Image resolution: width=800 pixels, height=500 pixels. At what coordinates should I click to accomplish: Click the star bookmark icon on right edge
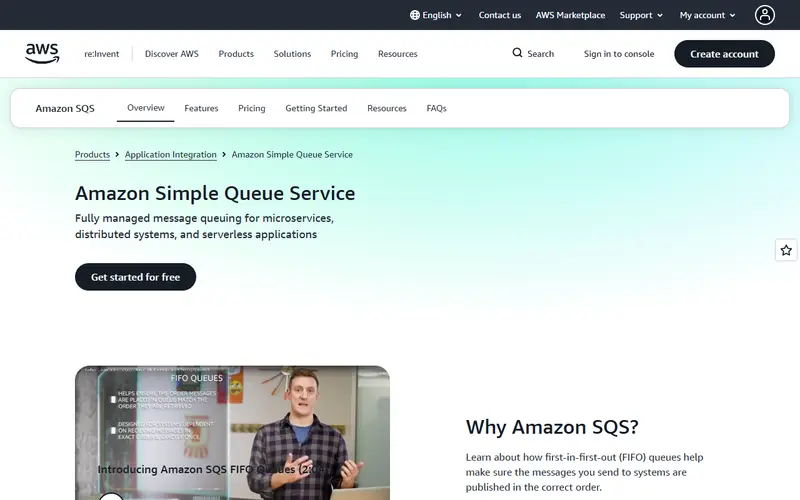[786, 250]
